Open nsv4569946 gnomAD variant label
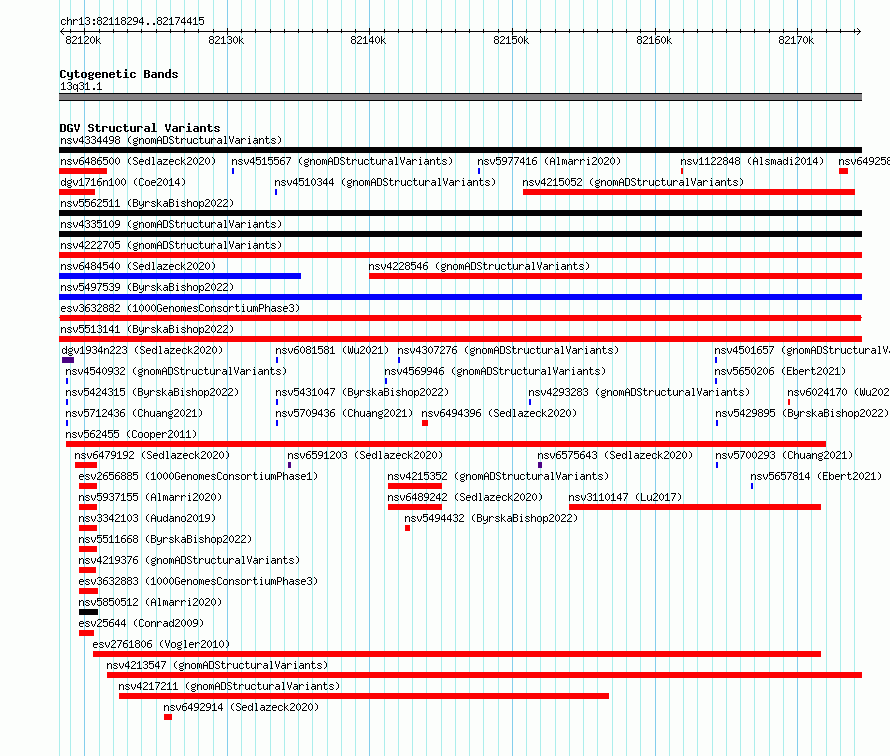This screenshot has width=890, height=756. pyautogui.click(x=495, y=371)
